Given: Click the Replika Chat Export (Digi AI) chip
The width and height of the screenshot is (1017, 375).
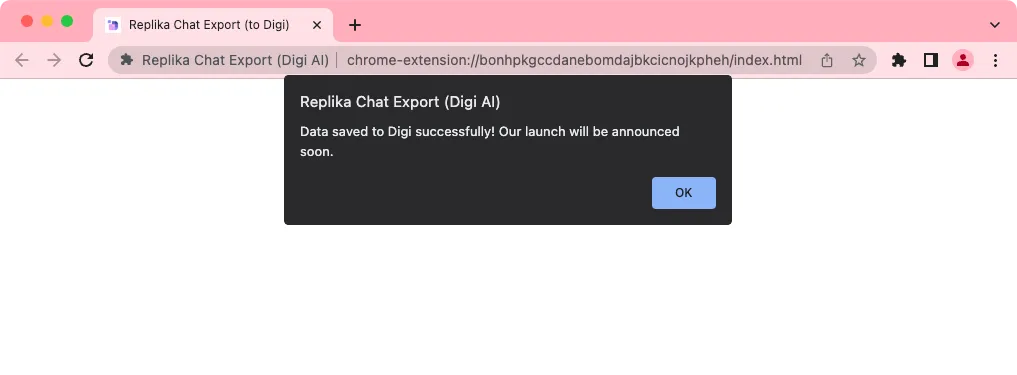Looking at the screenshot, I should tap(224, 60).
